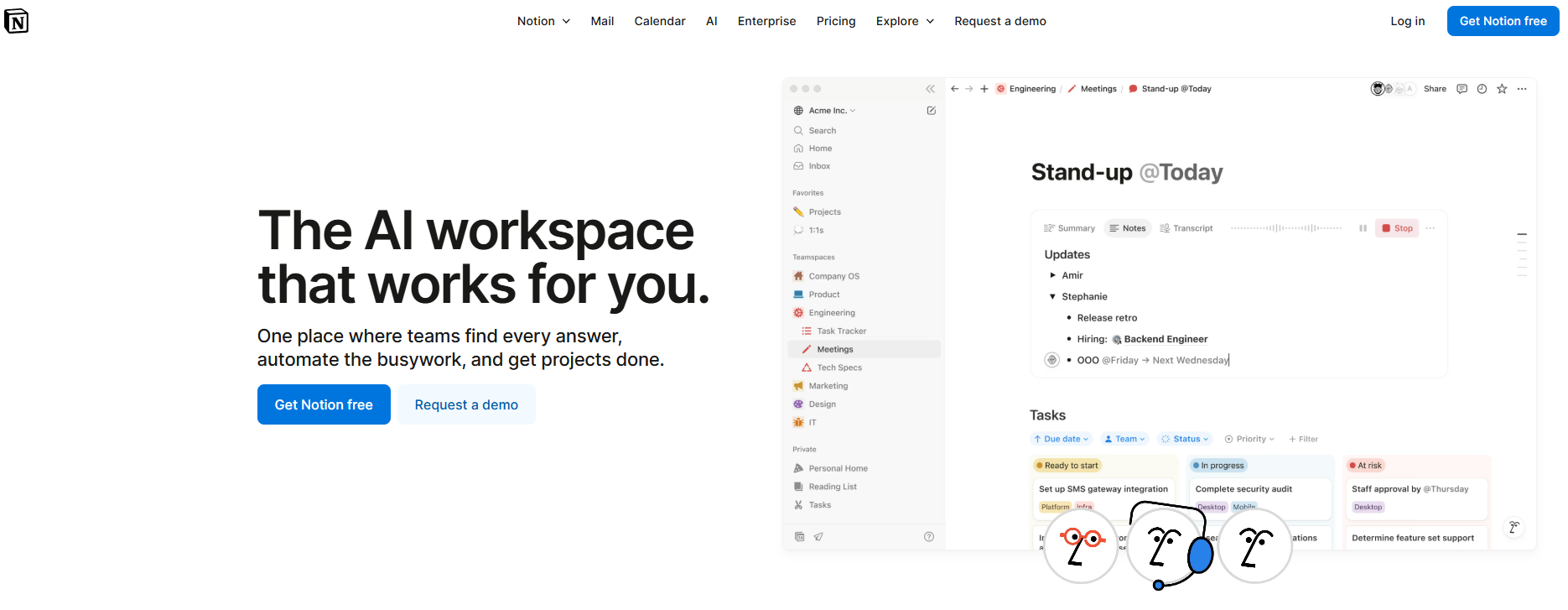Open the Explore dropdown in top navigation
The height and width of the screenshot is (610, 1568).
905,21
